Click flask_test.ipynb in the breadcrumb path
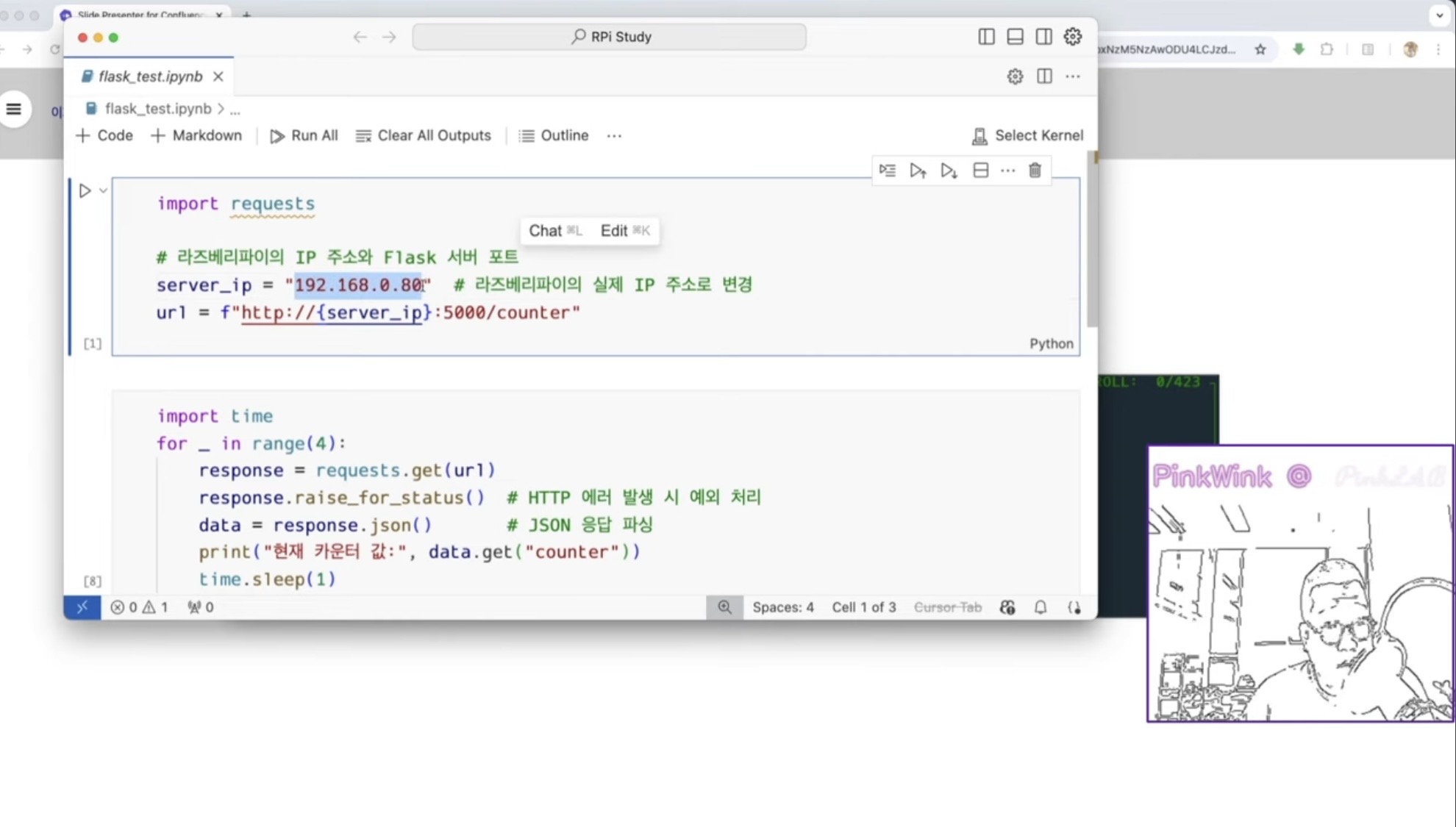This screenshot has height=827, width=1456. tap(157, 109)
